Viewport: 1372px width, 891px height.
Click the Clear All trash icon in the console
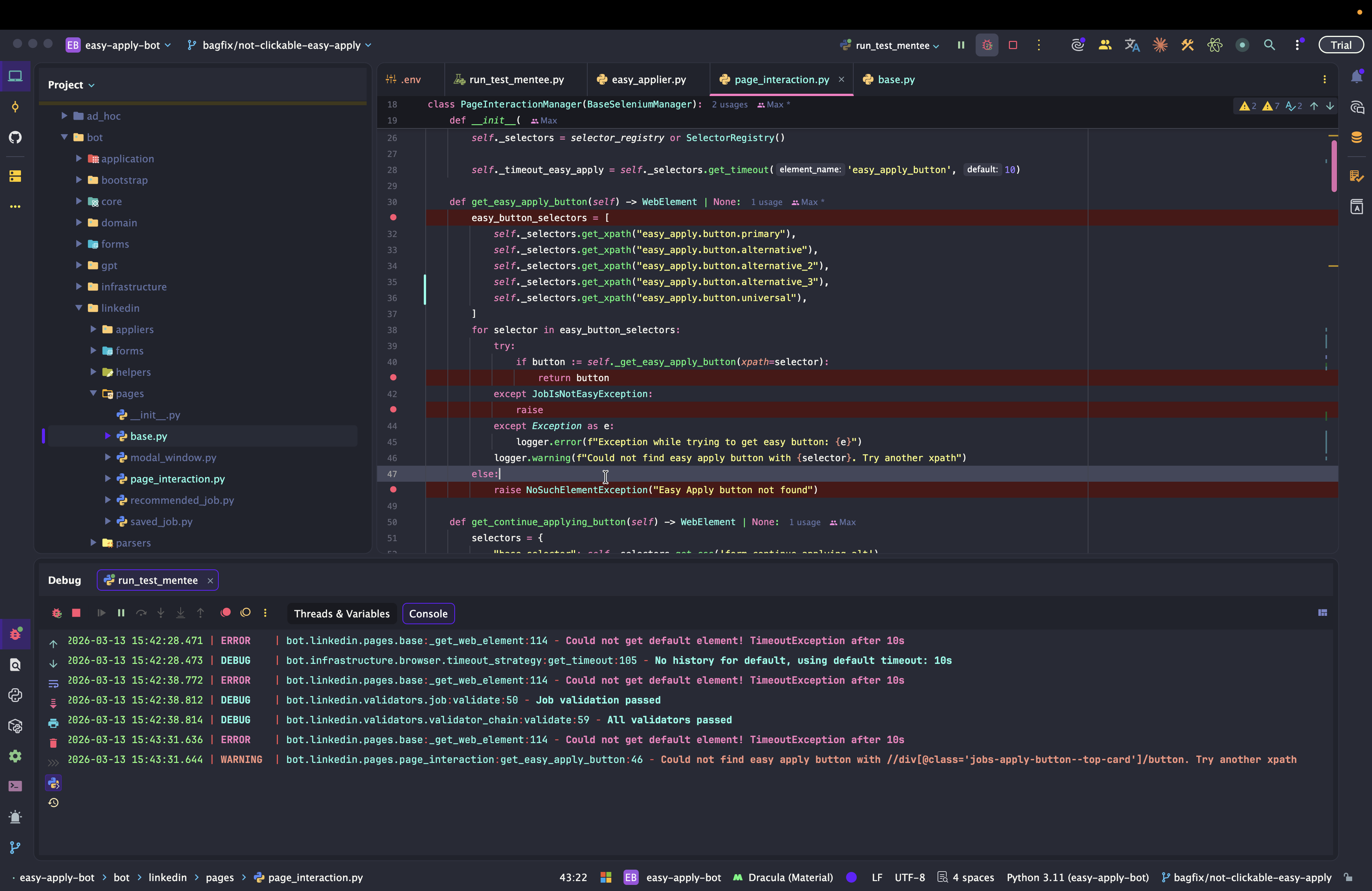coord(53,743)
